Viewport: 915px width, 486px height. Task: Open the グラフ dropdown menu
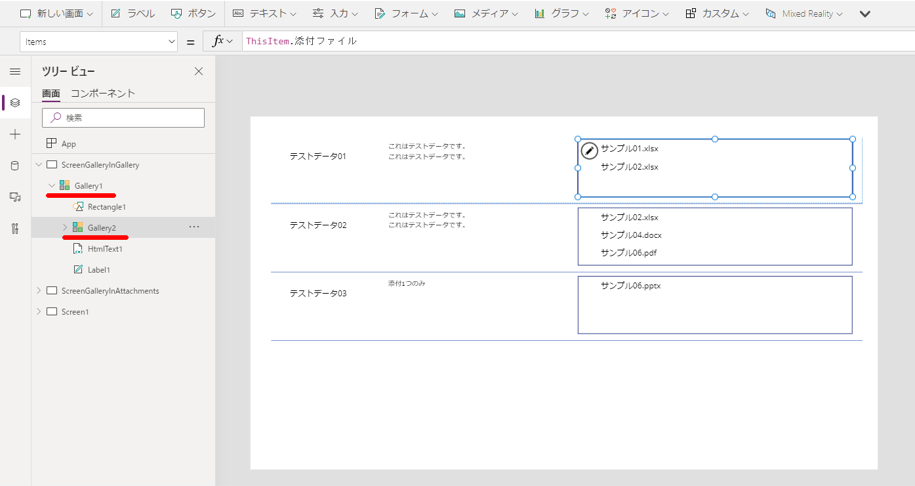point(561,13)
